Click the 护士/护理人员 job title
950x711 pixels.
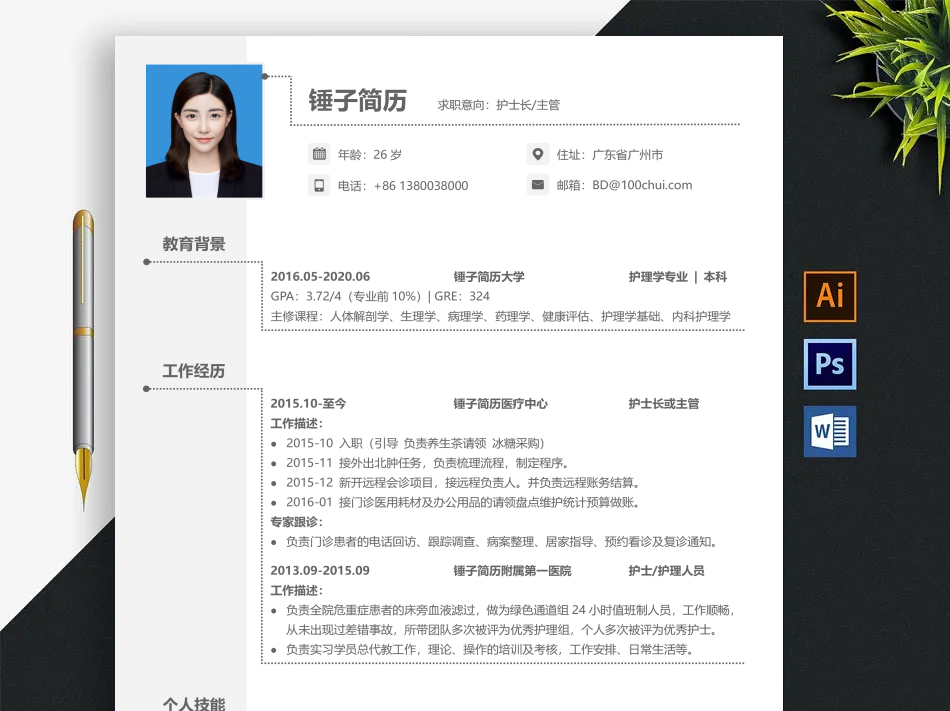click(x=666, y=570)
